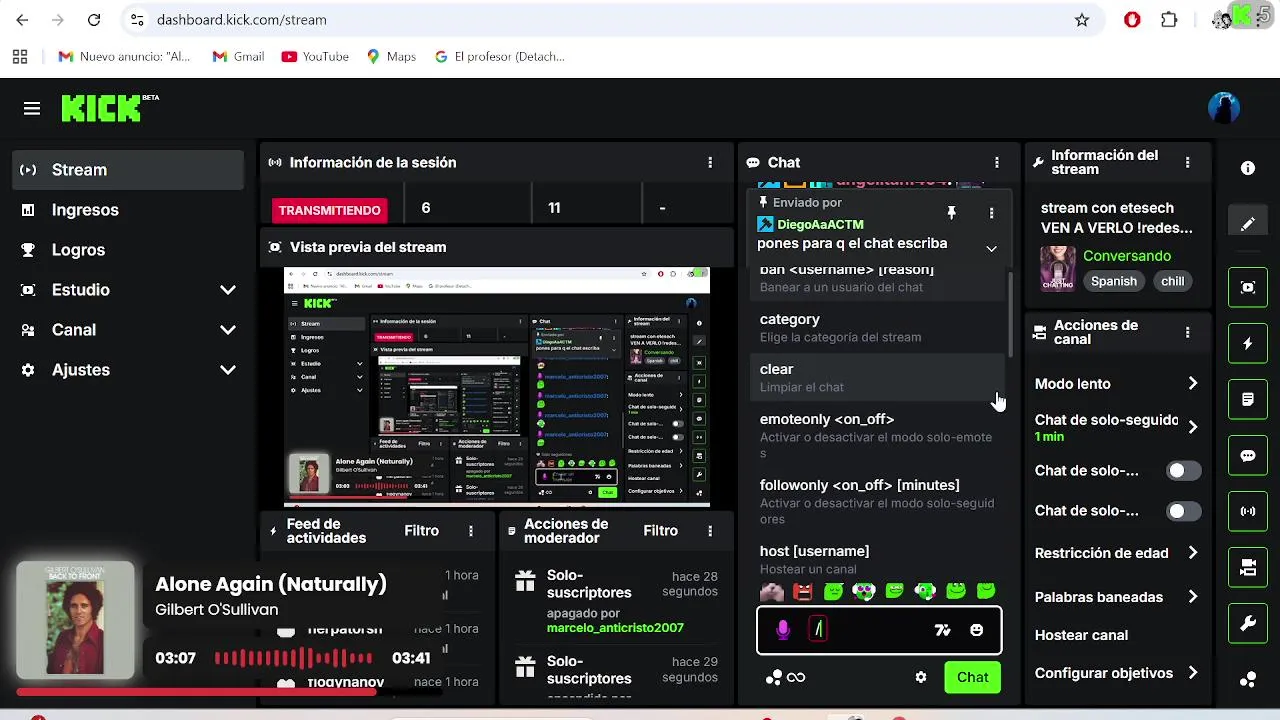Open Chat panel three-dot menu
The image size is (1280, 720).
996,162
